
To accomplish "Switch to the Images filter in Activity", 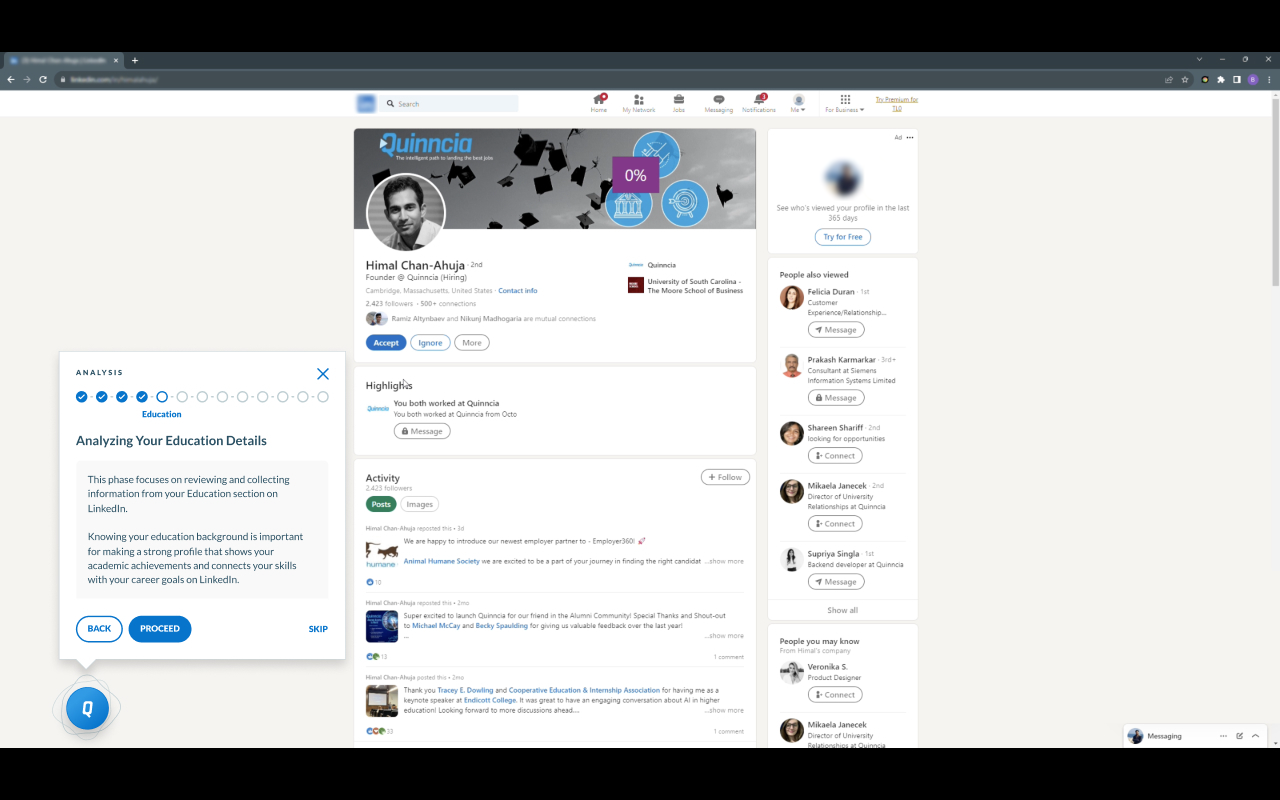I will tap(419, 504).
